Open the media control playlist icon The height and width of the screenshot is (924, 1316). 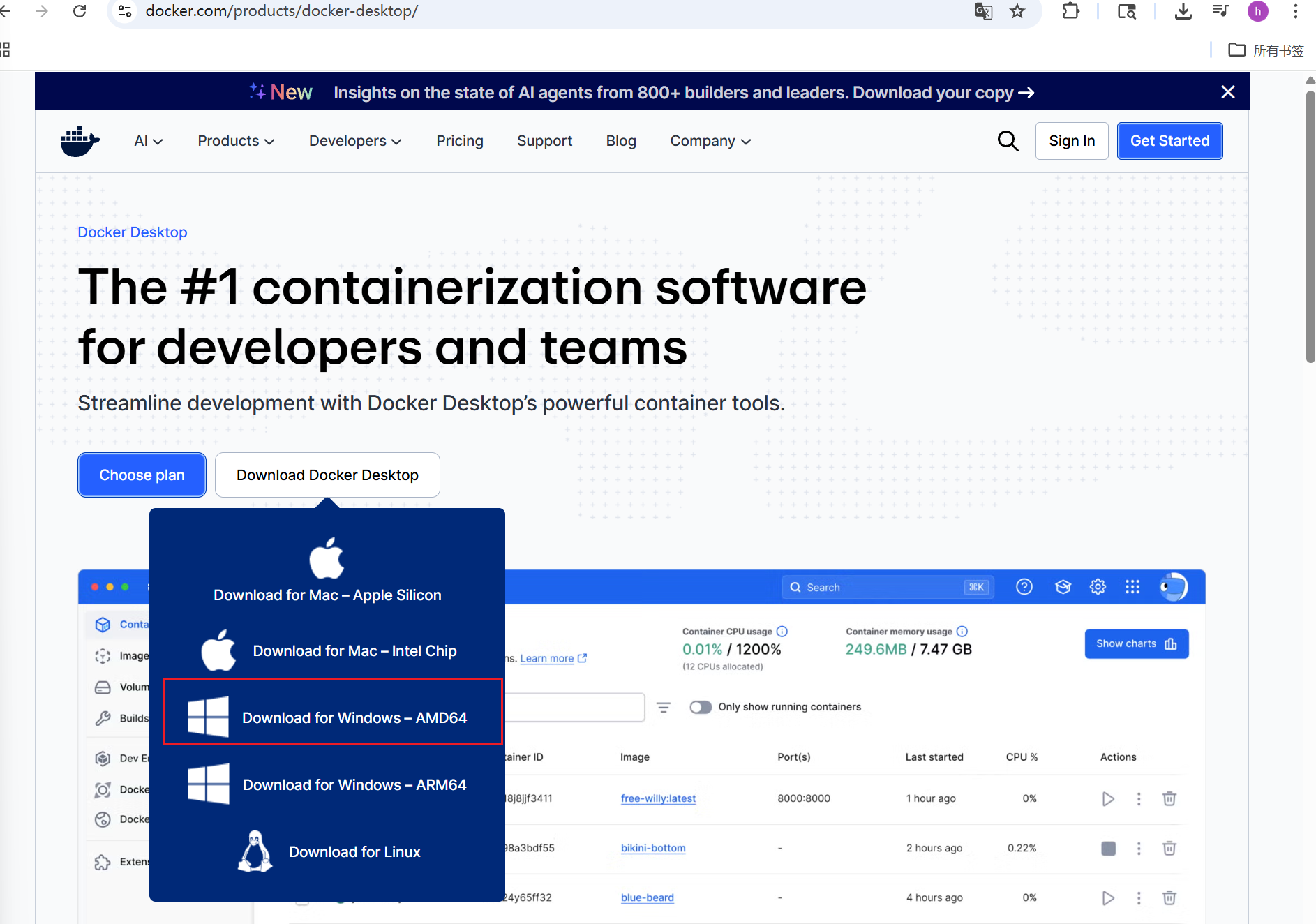(1220, 11)
